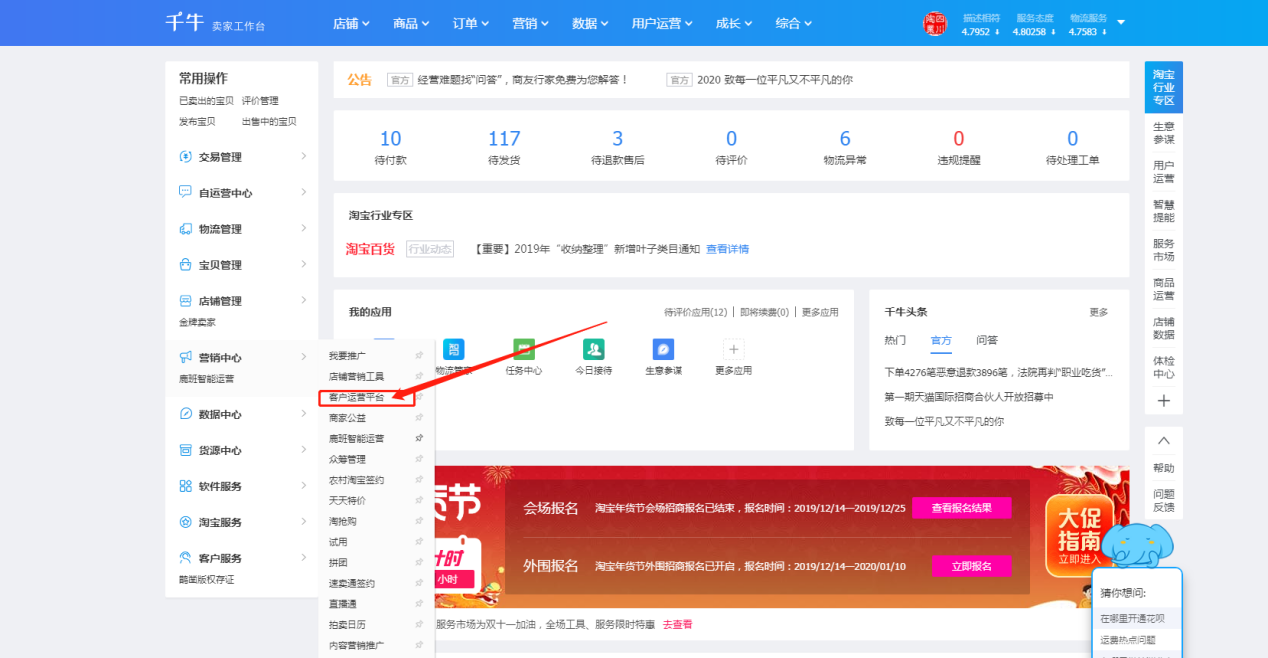Image resolution: width=1268 pixels, height=658 pixels.
Task: Open the 数据 dropdown in the top navigation
Action: 590,23
